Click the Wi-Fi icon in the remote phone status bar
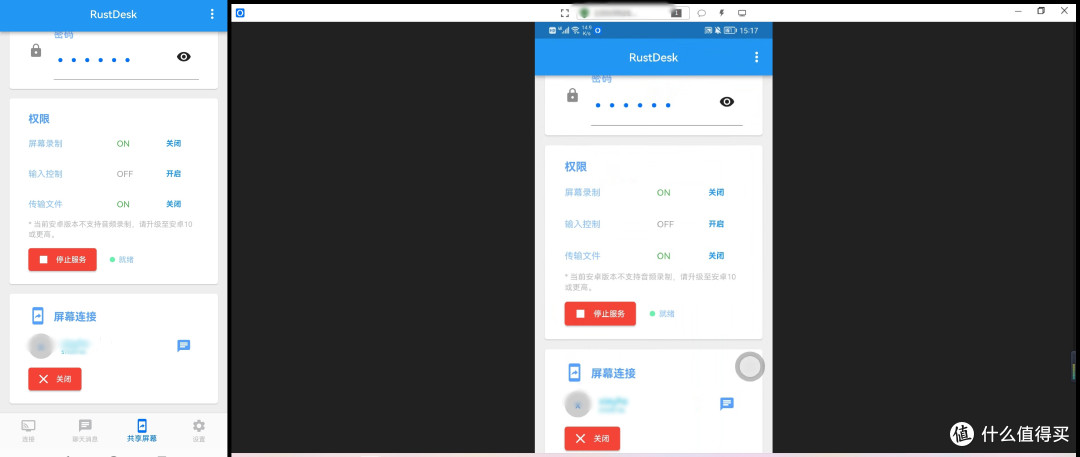 pyautogui.click(x=575, y=31)
